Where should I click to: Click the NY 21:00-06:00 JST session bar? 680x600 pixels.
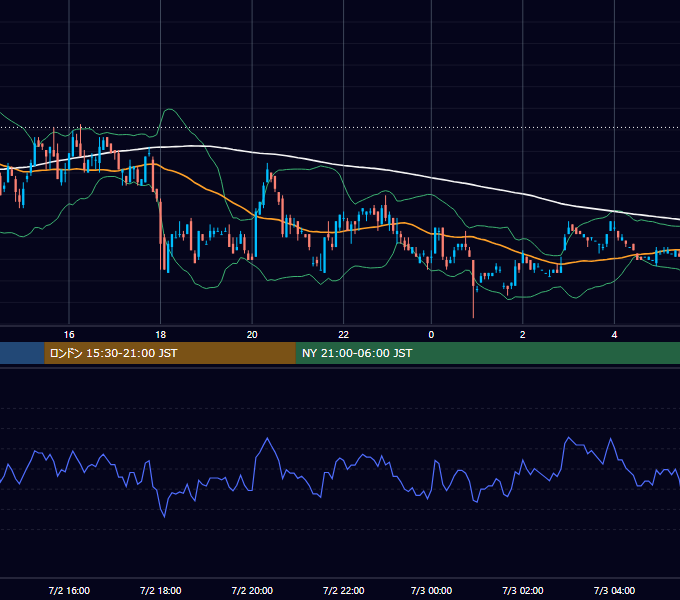tap(488, 353)
